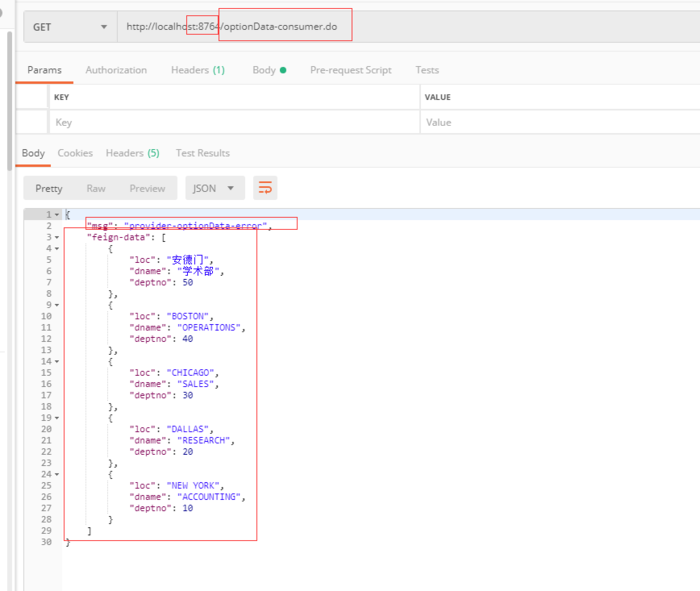Click the "BOSTON" loc value
Image resolution: width=700 pixels, height=591 pixels.
(x=188, y=316)
